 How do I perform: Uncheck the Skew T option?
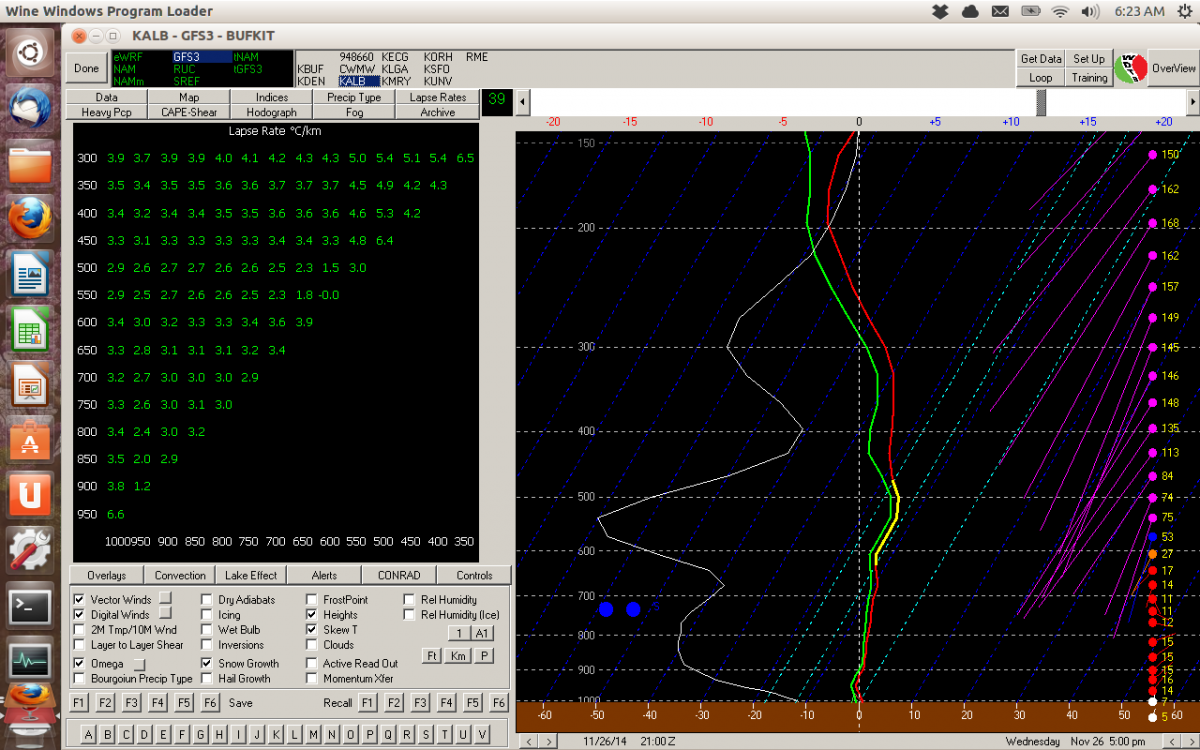(x=312, y=630)
